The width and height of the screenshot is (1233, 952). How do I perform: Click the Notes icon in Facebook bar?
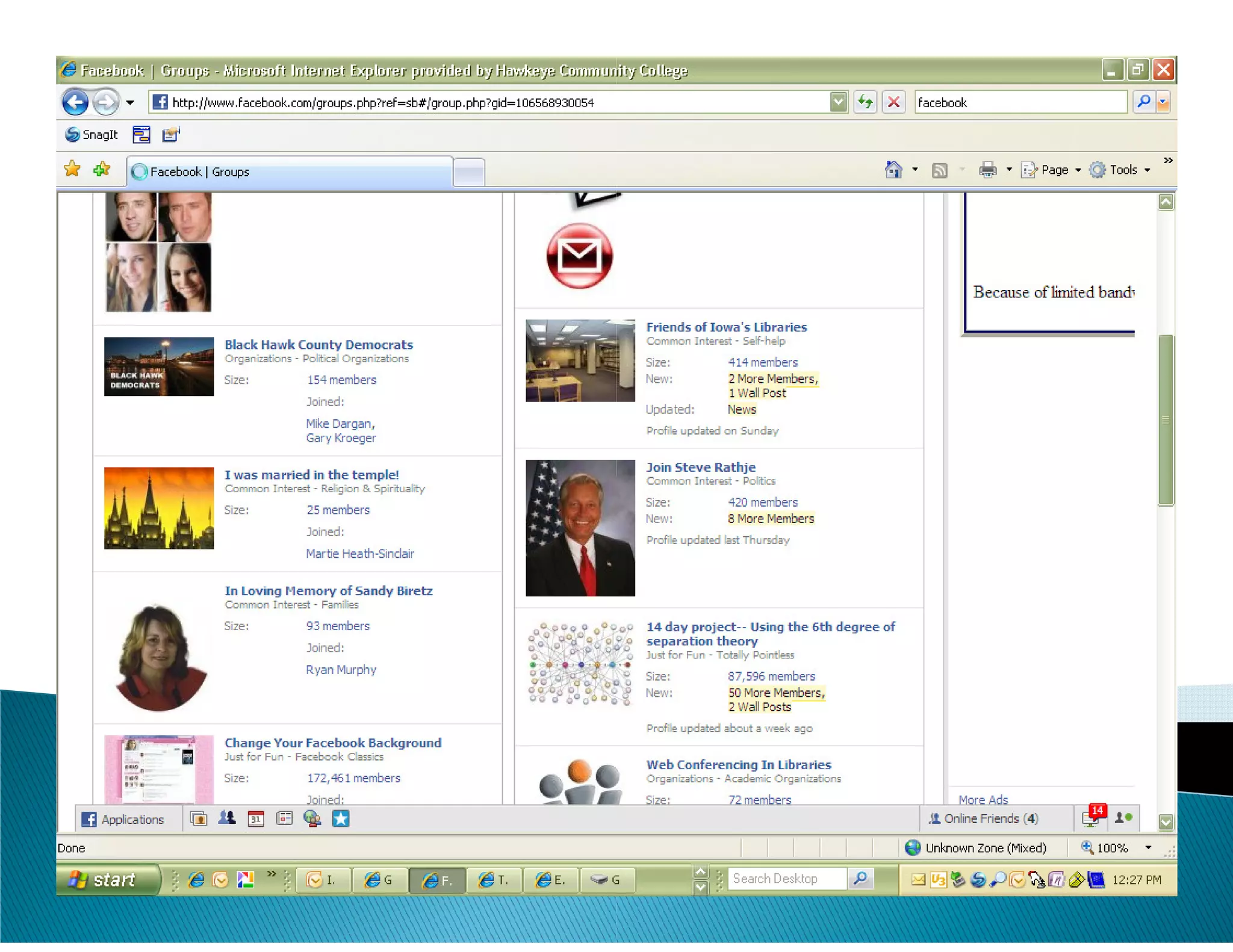click(284, 818)
